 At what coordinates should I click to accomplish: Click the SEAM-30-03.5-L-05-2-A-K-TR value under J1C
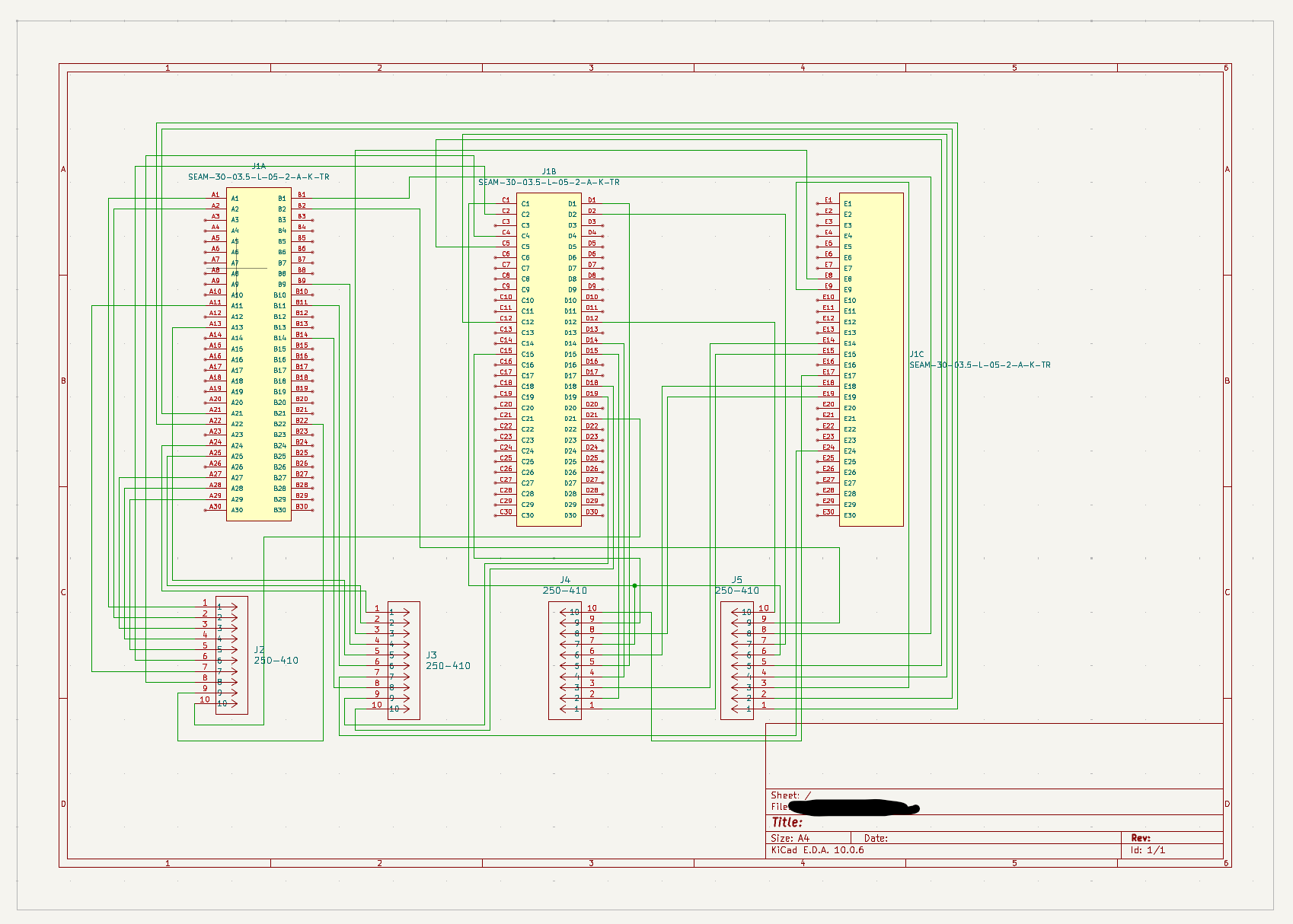tap(980, 365)
